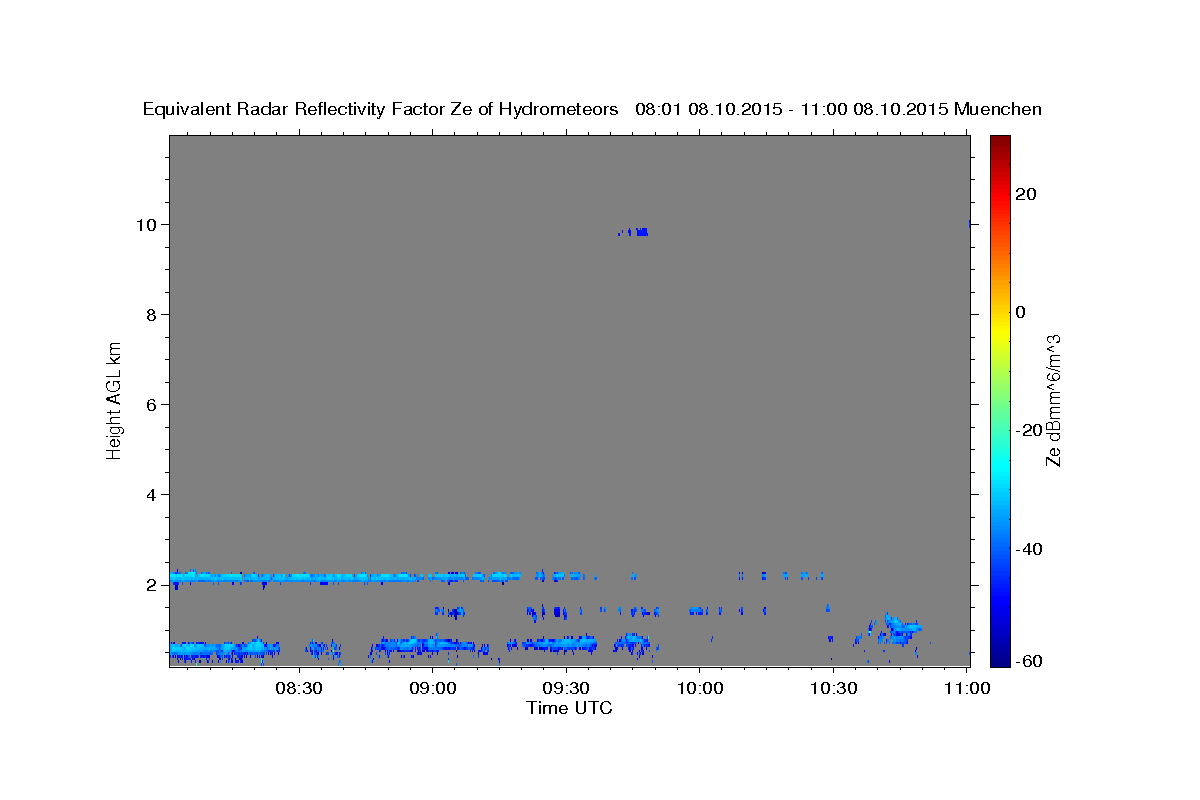Viewport: 1200px width, 800px height.
Task: Click the cyan cloud layer at 2 km near 08:30
Action: pos(299,577)
